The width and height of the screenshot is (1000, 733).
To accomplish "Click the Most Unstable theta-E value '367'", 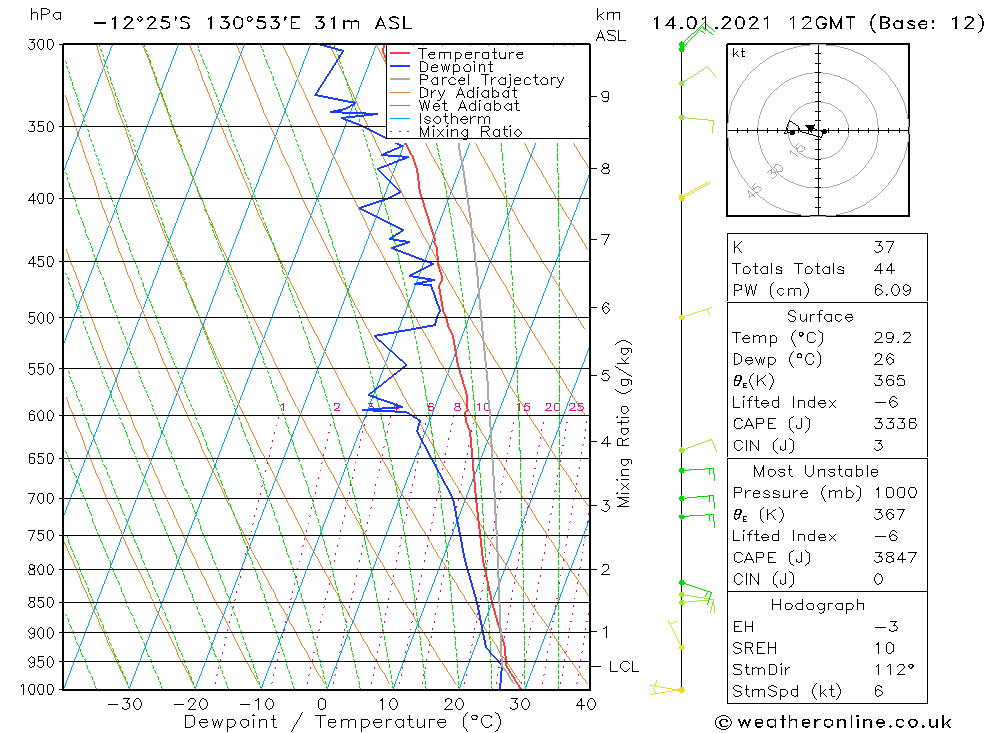I will click(x=889, y=514).
